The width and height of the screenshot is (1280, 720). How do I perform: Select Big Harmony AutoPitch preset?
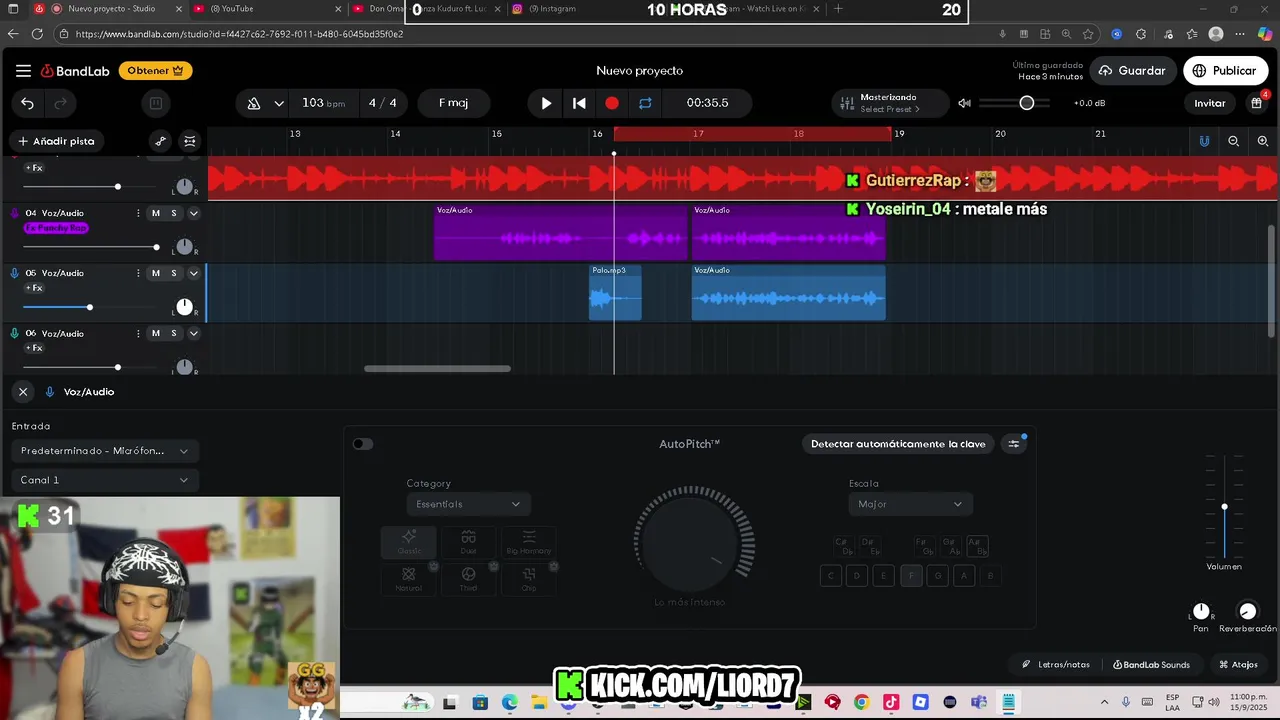(529, 543)
